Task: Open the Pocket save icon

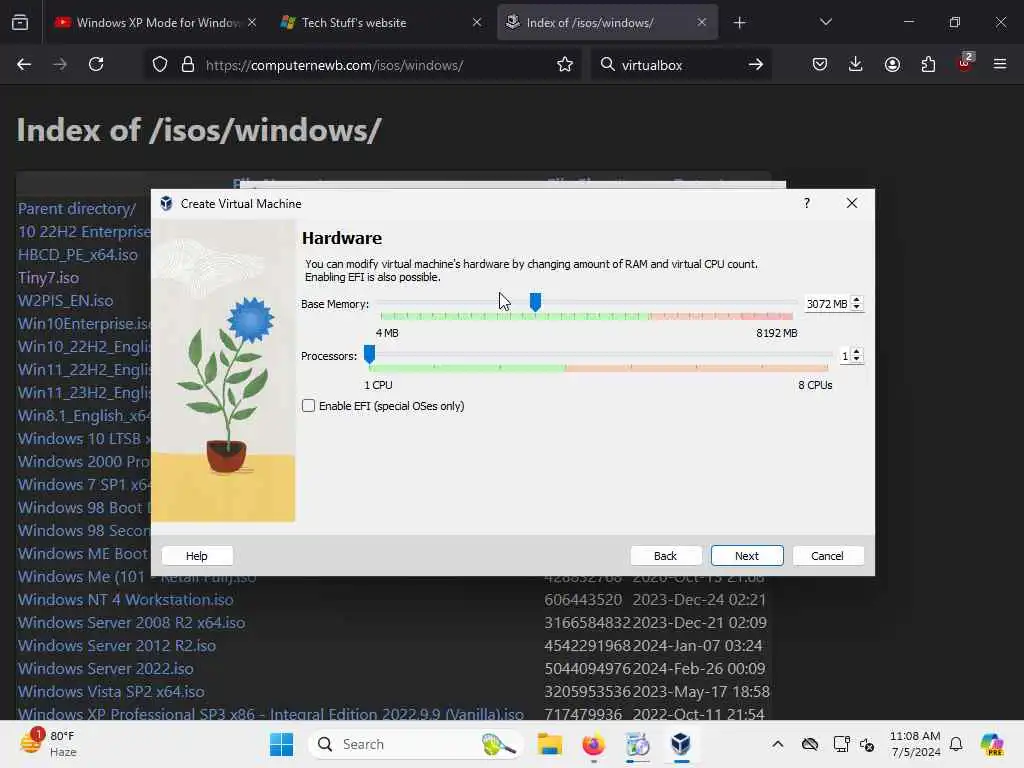Action: (820, 65)
